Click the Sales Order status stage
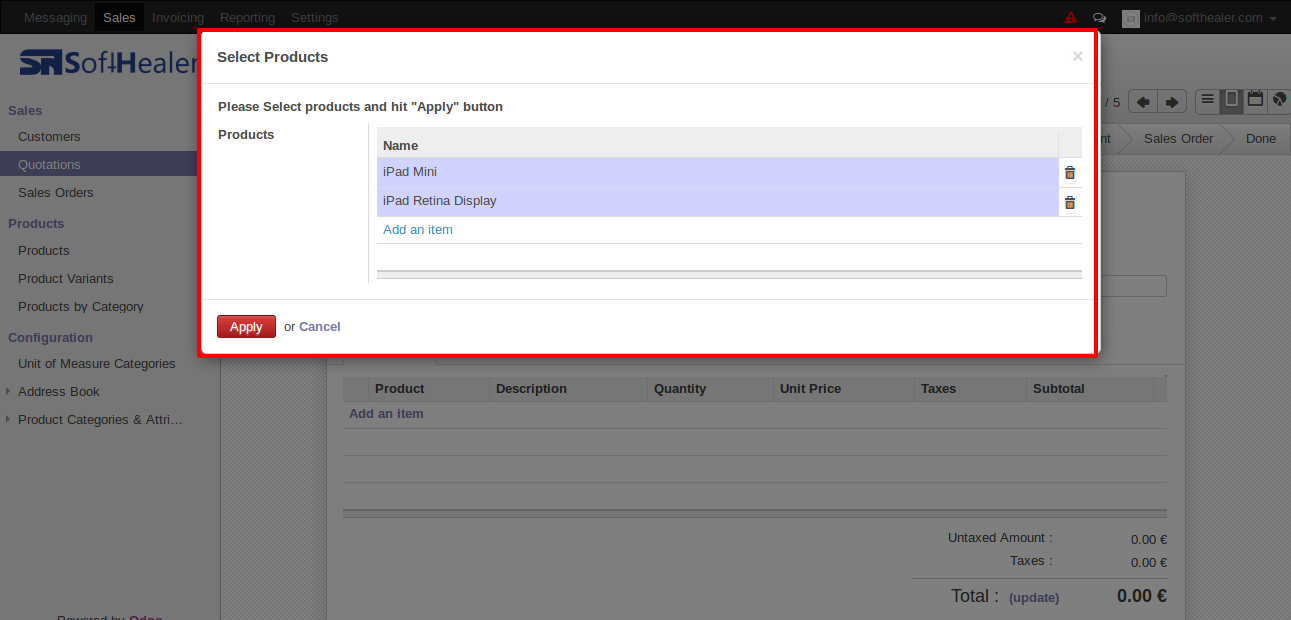The image size is (1291, 620). (1178, 139)
